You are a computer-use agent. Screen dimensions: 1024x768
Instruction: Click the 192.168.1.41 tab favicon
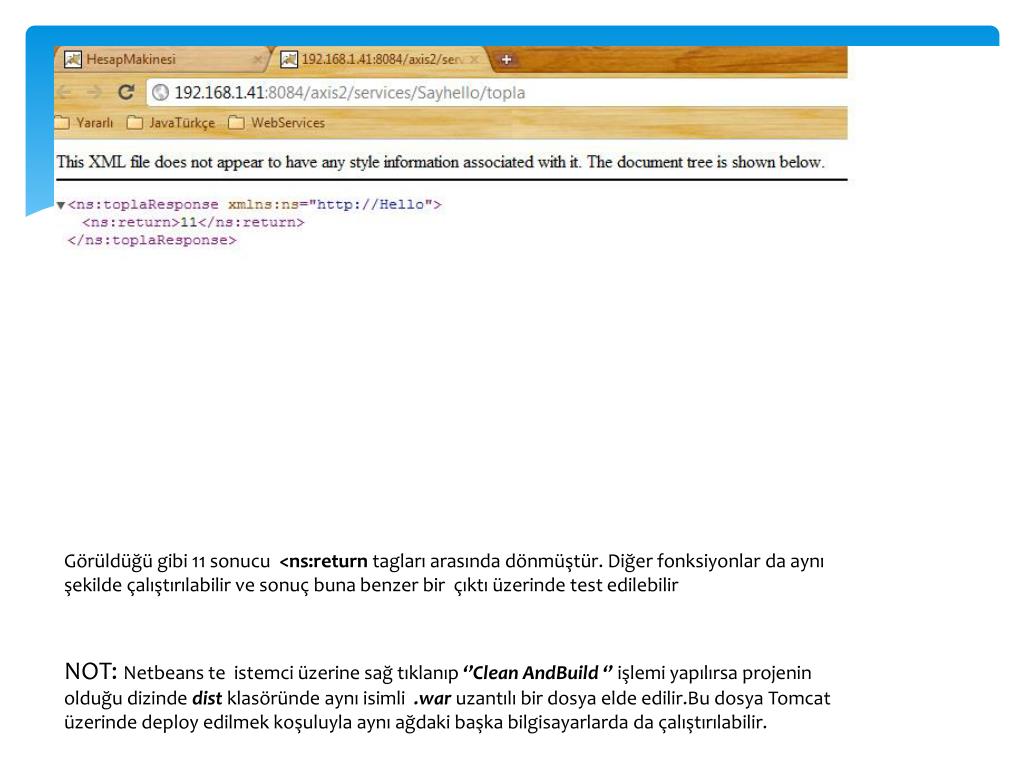click(289, 59)
